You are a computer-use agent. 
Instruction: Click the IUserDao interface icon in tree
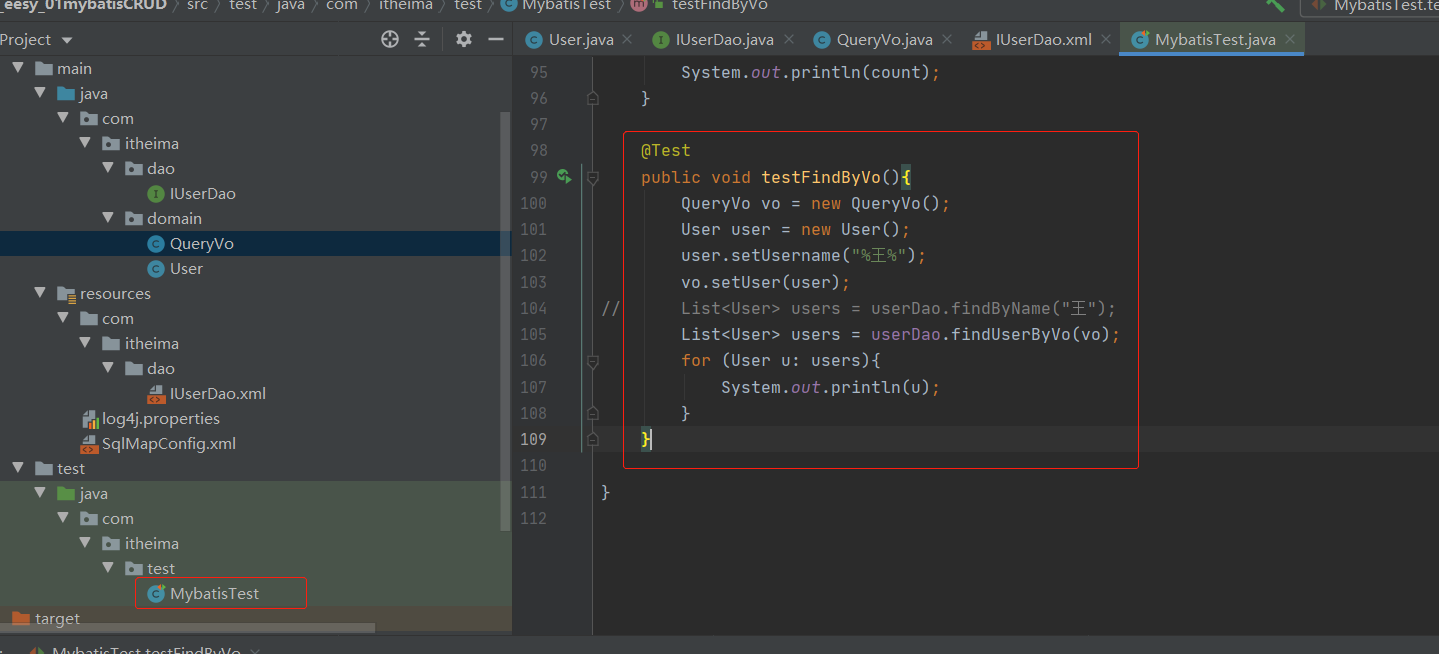pyautogui.click(x=156, y=193)
